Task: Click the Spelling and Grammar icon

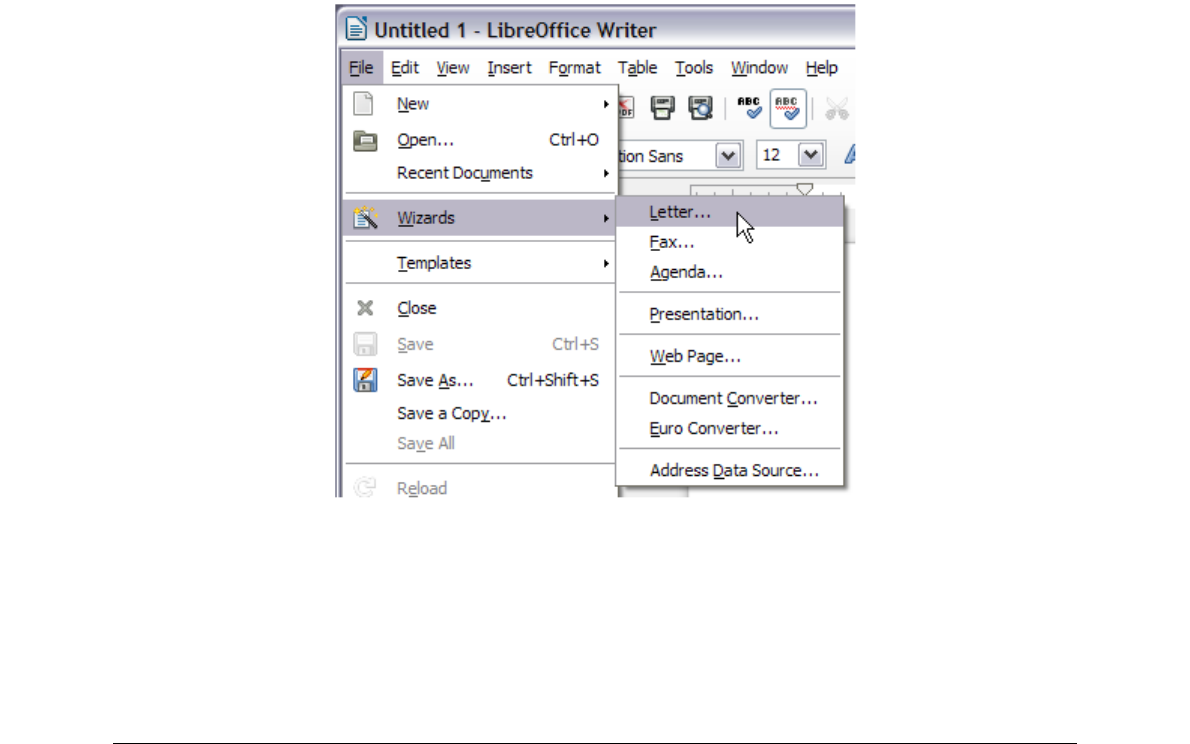Action: tap(749, 108)
